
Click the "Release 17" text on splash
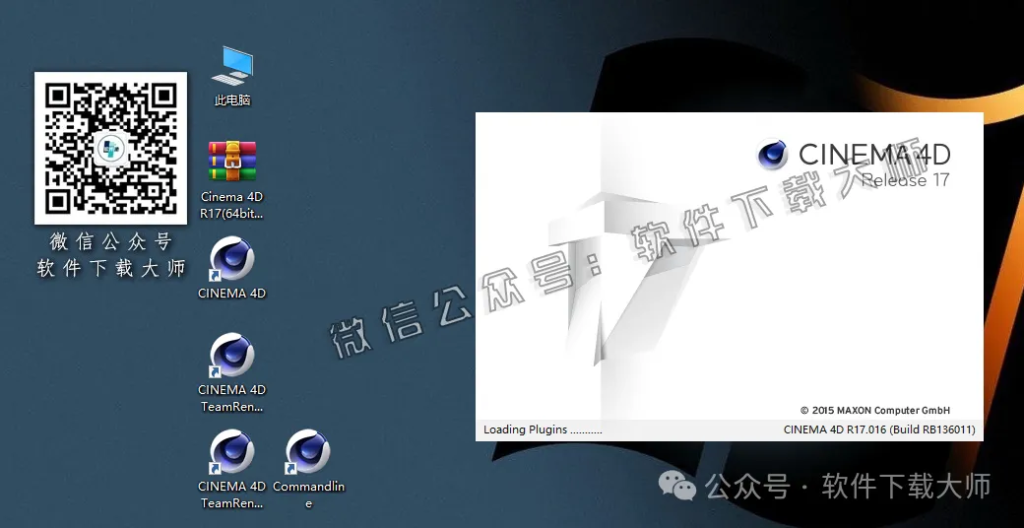(905, 180)
